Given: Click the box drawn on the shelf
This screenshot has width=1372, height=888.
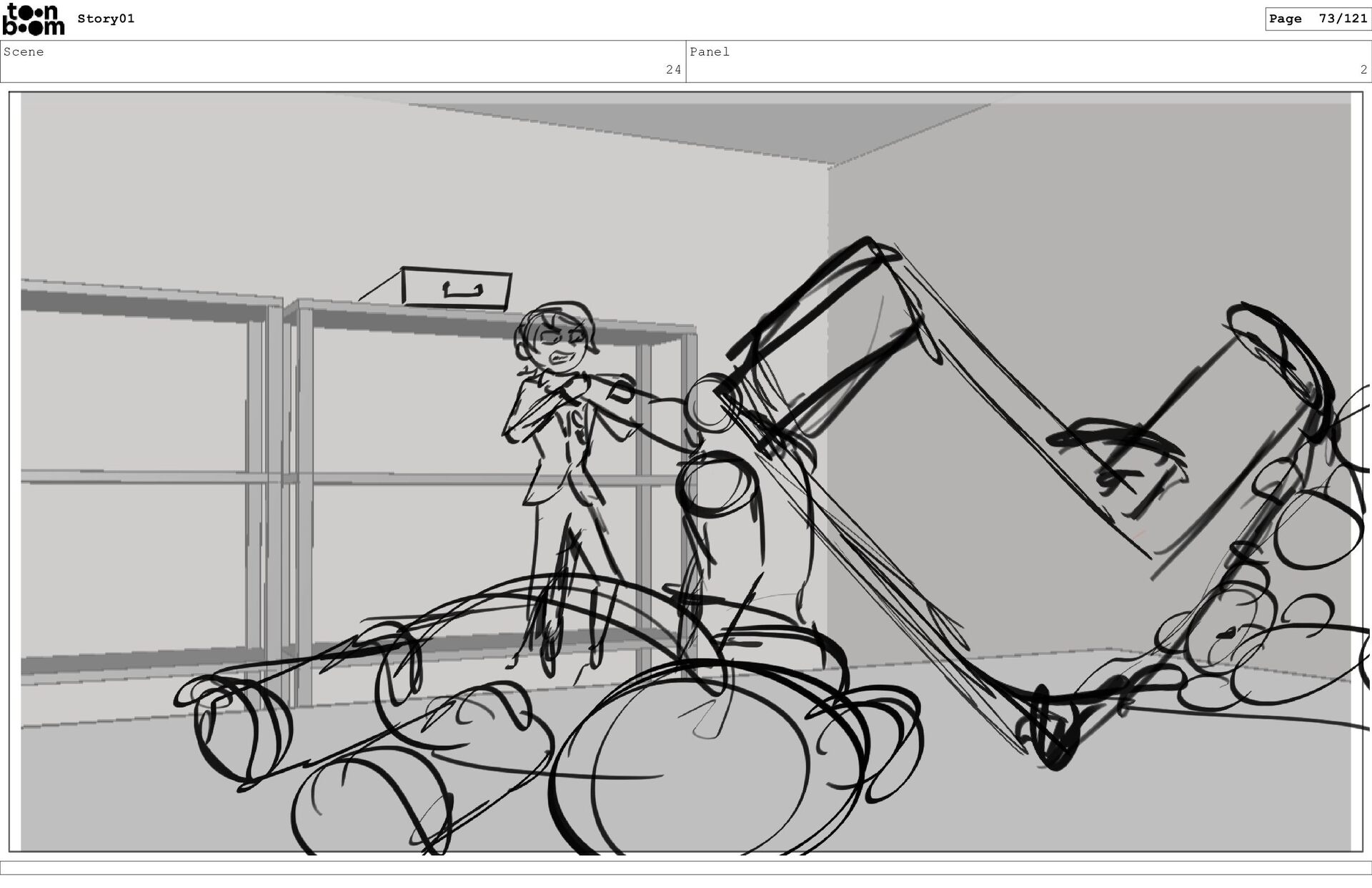Looking at the screenshot, I should point(457,288).
